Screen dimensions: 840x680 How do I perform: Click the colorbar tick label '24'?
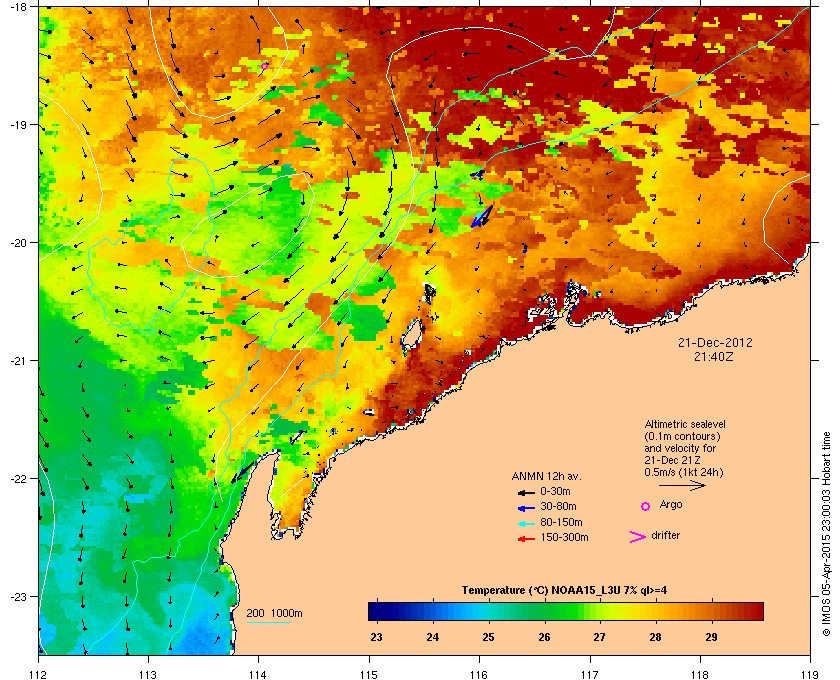tap(432, 637)
